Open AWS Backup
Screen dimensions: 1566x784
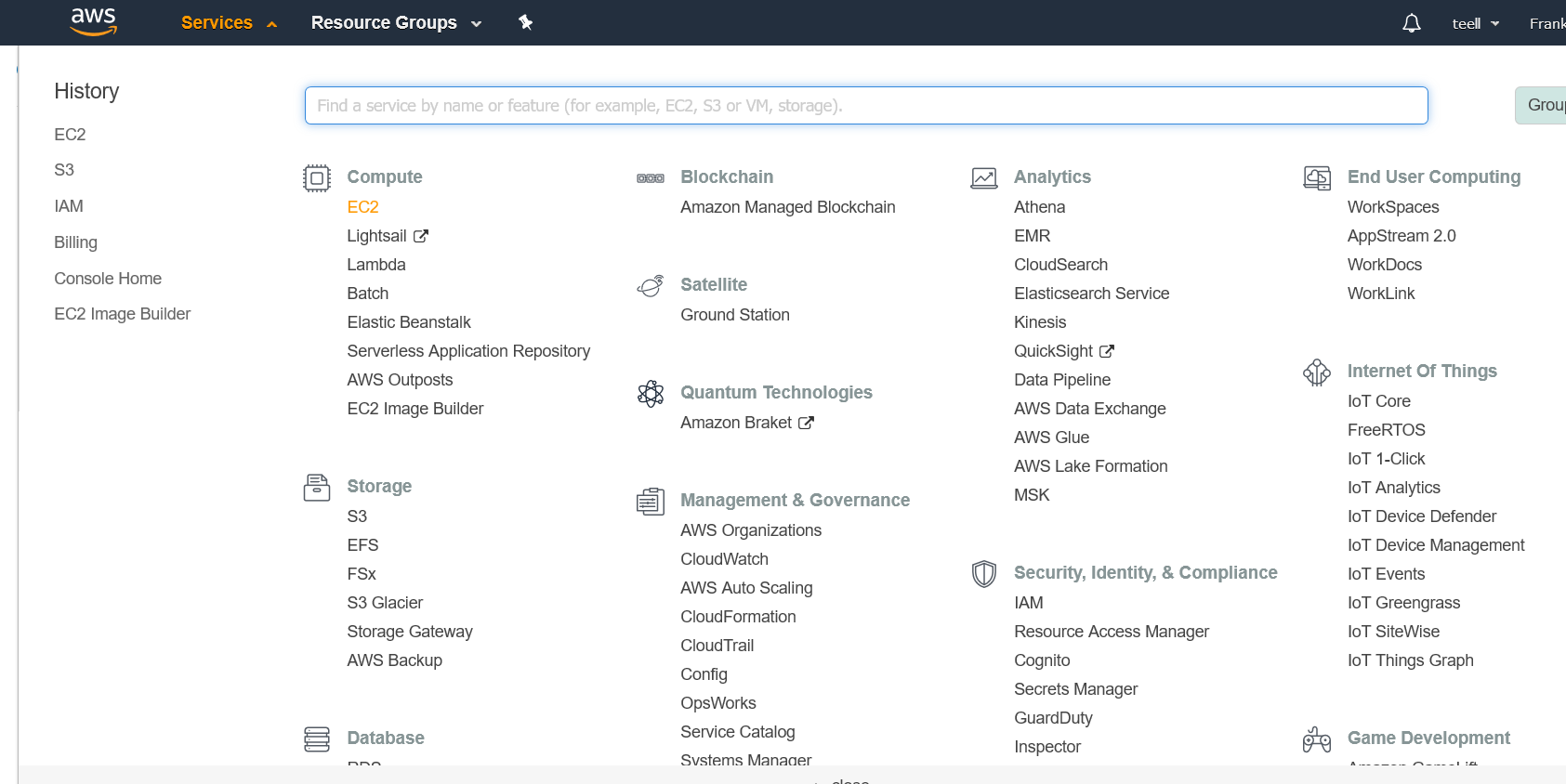coord(394,660)
